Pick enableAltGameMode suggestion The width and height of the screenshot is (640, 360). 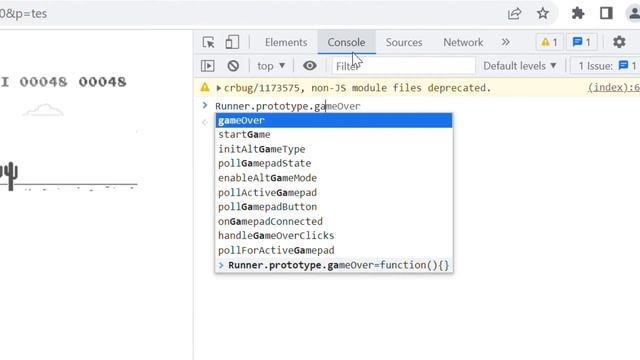click(x=334, y=178)
